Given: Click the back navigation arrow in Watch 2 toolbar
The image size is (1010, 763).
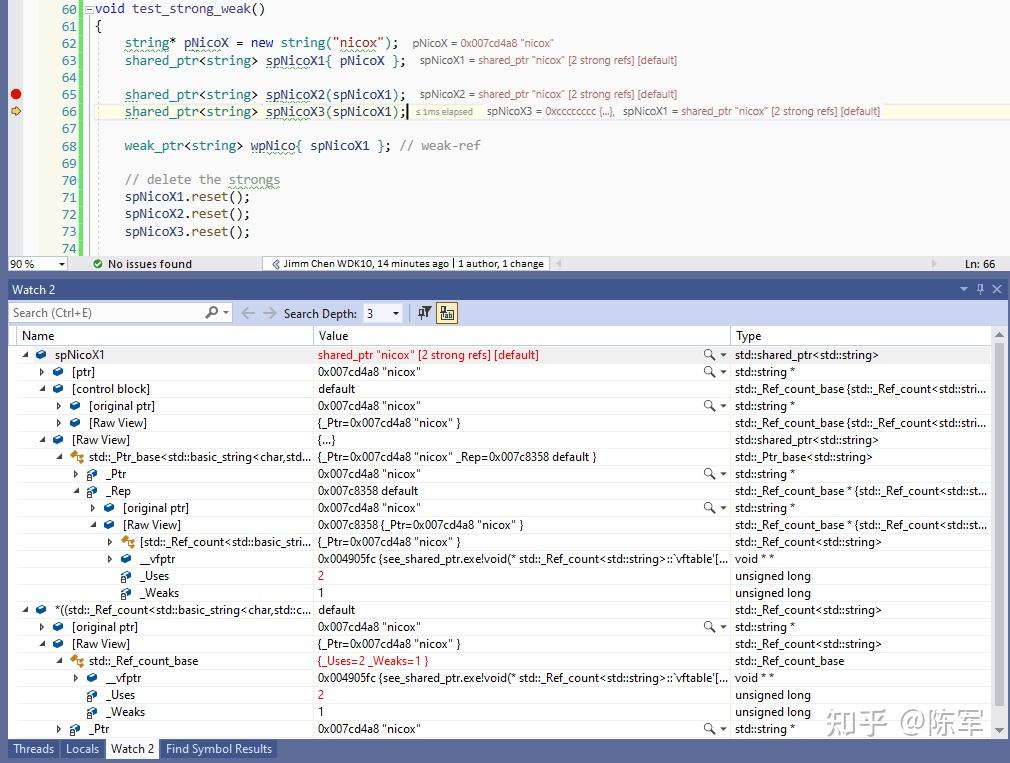Looking at the screenshot, I should [248, 312].
